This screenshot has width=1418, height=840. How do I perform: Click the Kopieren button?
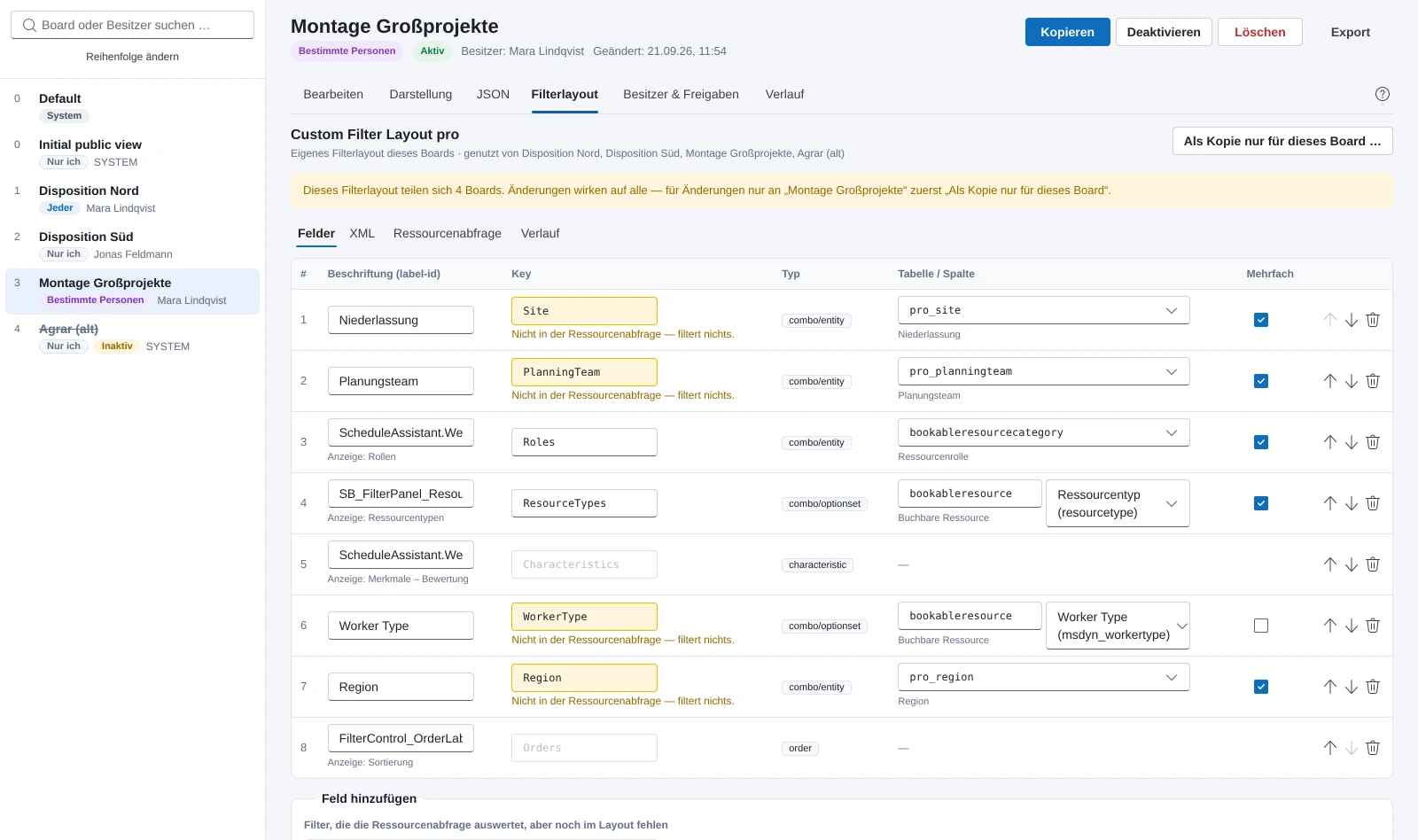(1067, 32)
